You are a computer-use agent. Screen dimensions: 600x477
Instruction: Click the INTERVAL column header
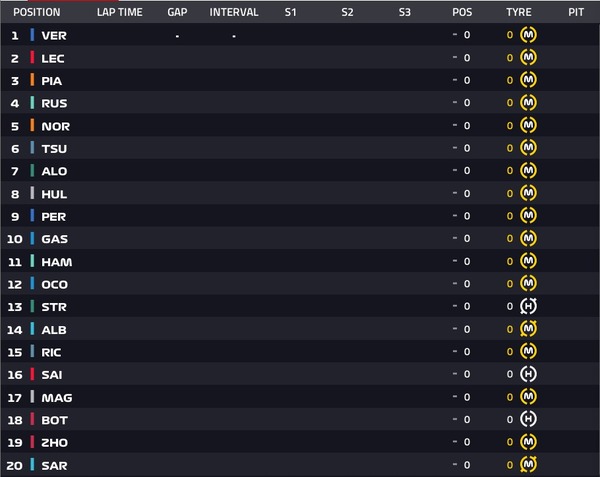tap(234, 12)
